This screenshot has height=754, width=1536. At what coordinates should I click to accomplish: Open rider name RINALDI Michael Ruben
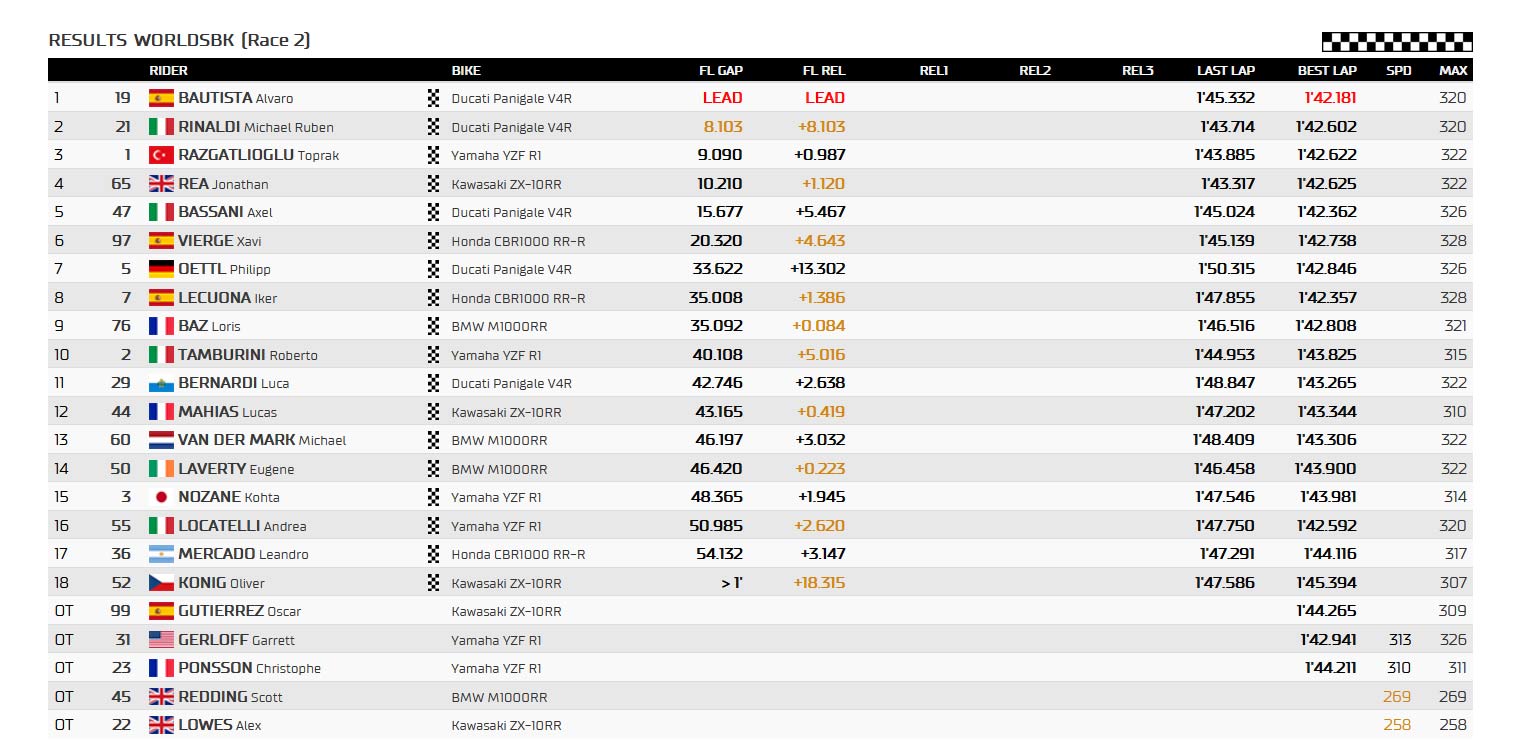[x=256, y=127]
